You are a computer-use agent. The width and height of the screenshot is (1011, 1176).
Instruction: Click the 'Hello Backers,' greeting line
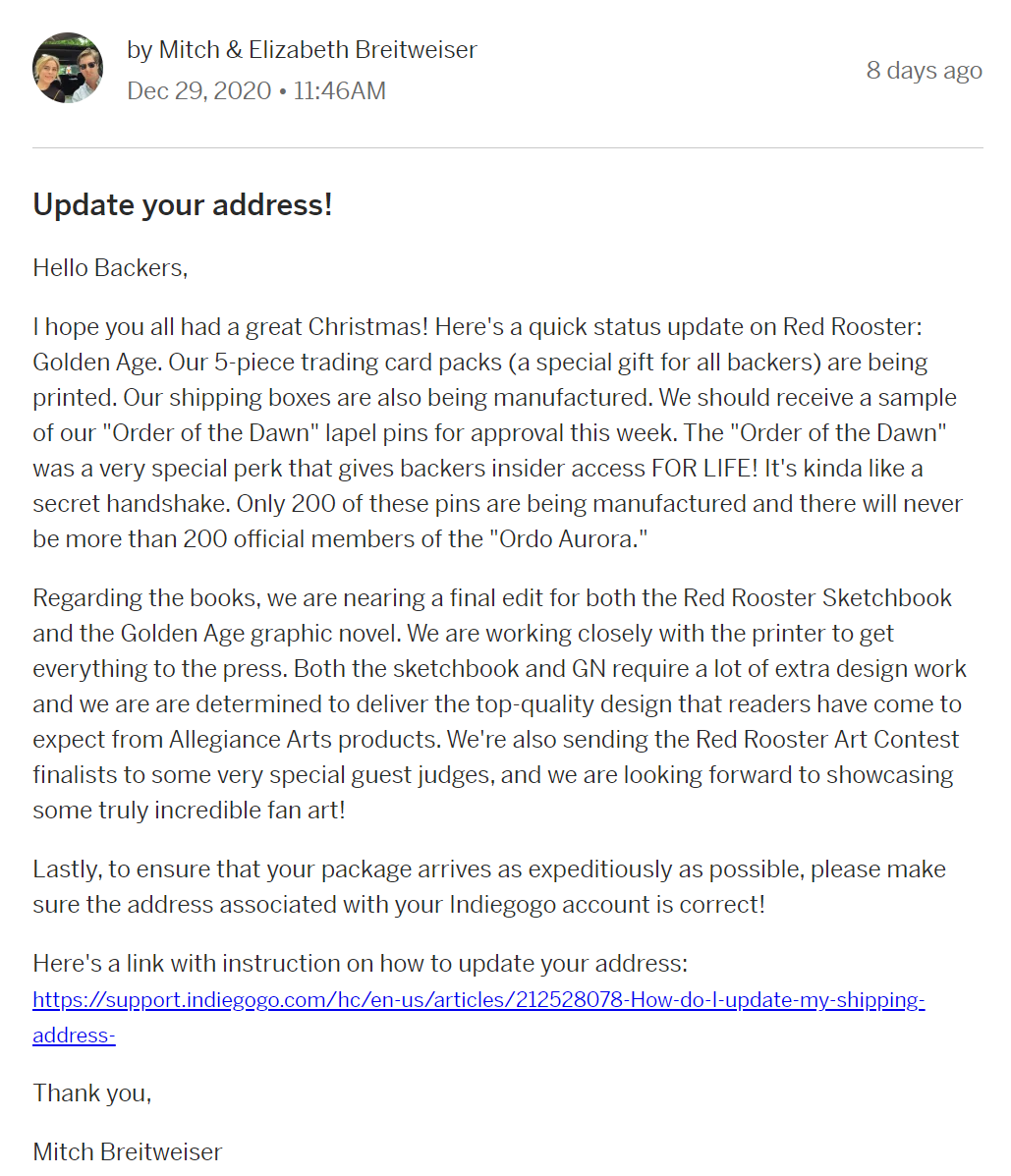point(110,268)
